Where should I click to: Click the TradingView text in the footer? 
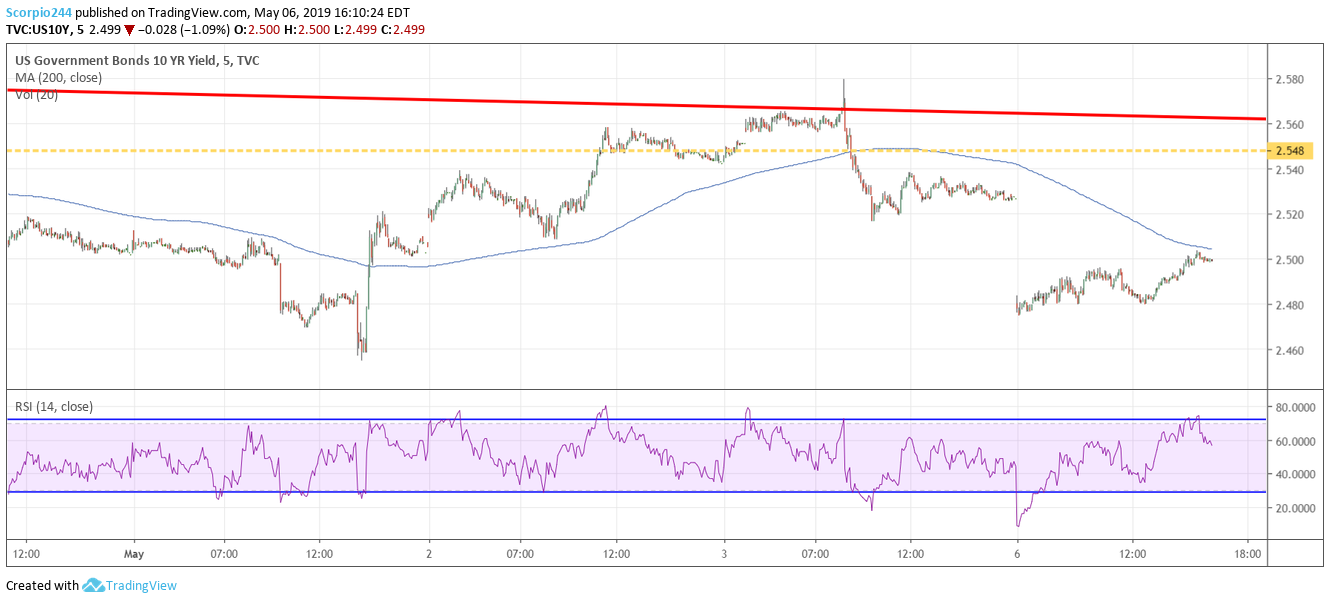(x=142, y=585)
